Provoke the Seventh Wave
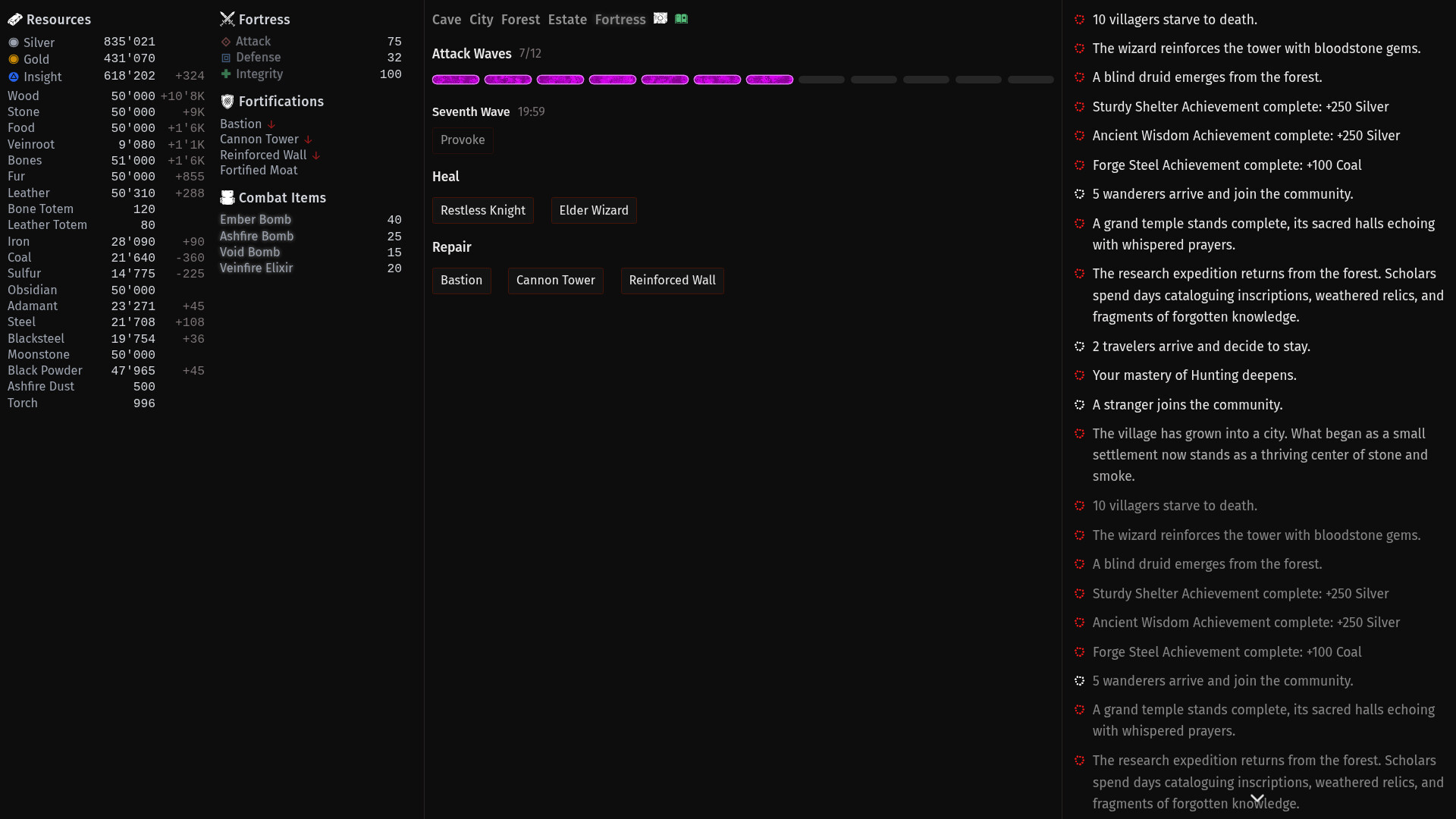1456x819 pixels. [x=463, y=140]
